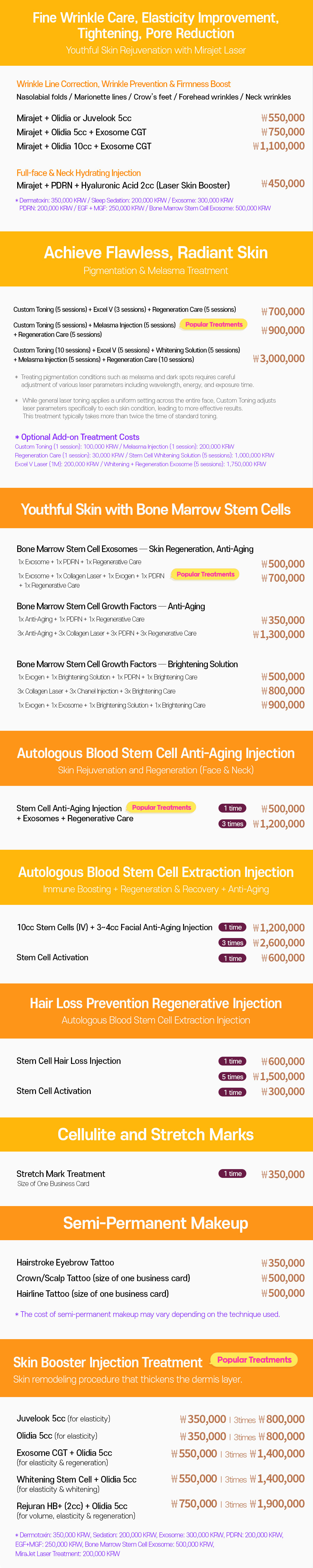Click the Popular Treatments badge next to Stem Cell Anti-Aging Injection
Screen dimensions: 313x1568
pyautogui.click(x=162, y=807)
